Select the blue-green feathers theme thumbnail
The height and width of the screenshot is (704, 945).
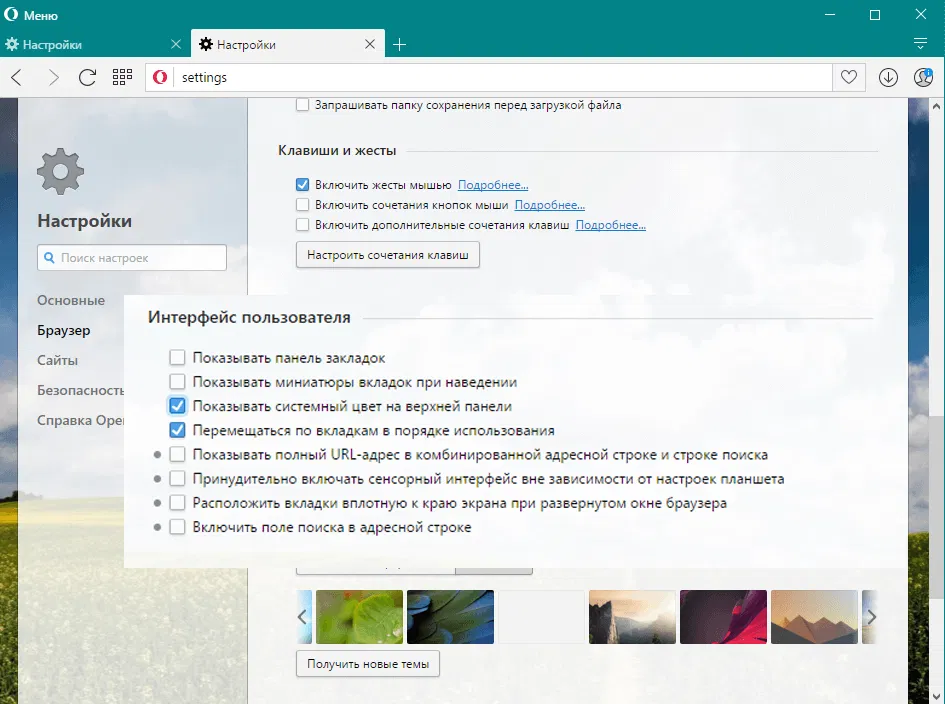pyautogui.click(x=450, y=617)
